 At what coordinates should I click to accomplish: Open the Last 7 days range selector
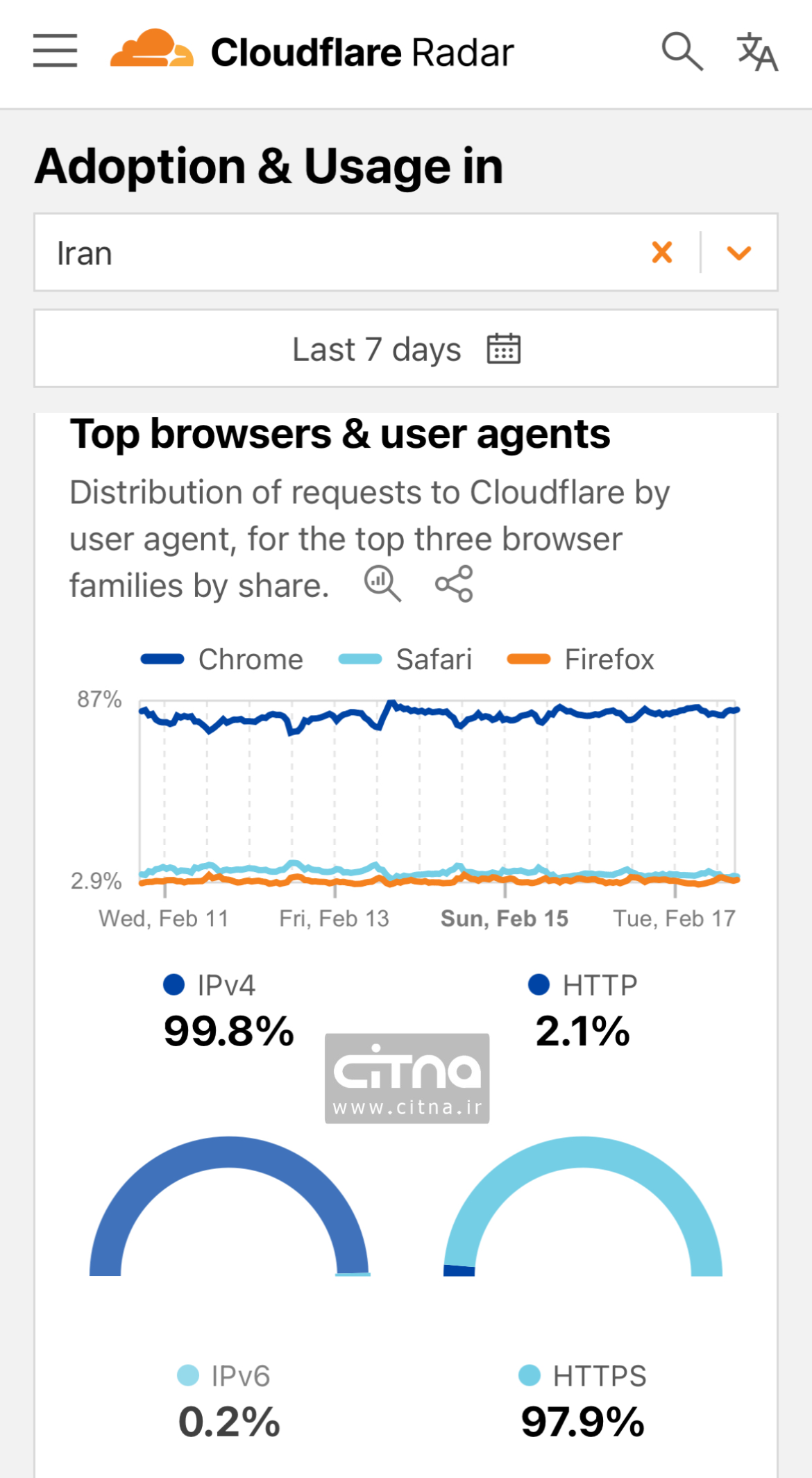(x=377, y=348)
